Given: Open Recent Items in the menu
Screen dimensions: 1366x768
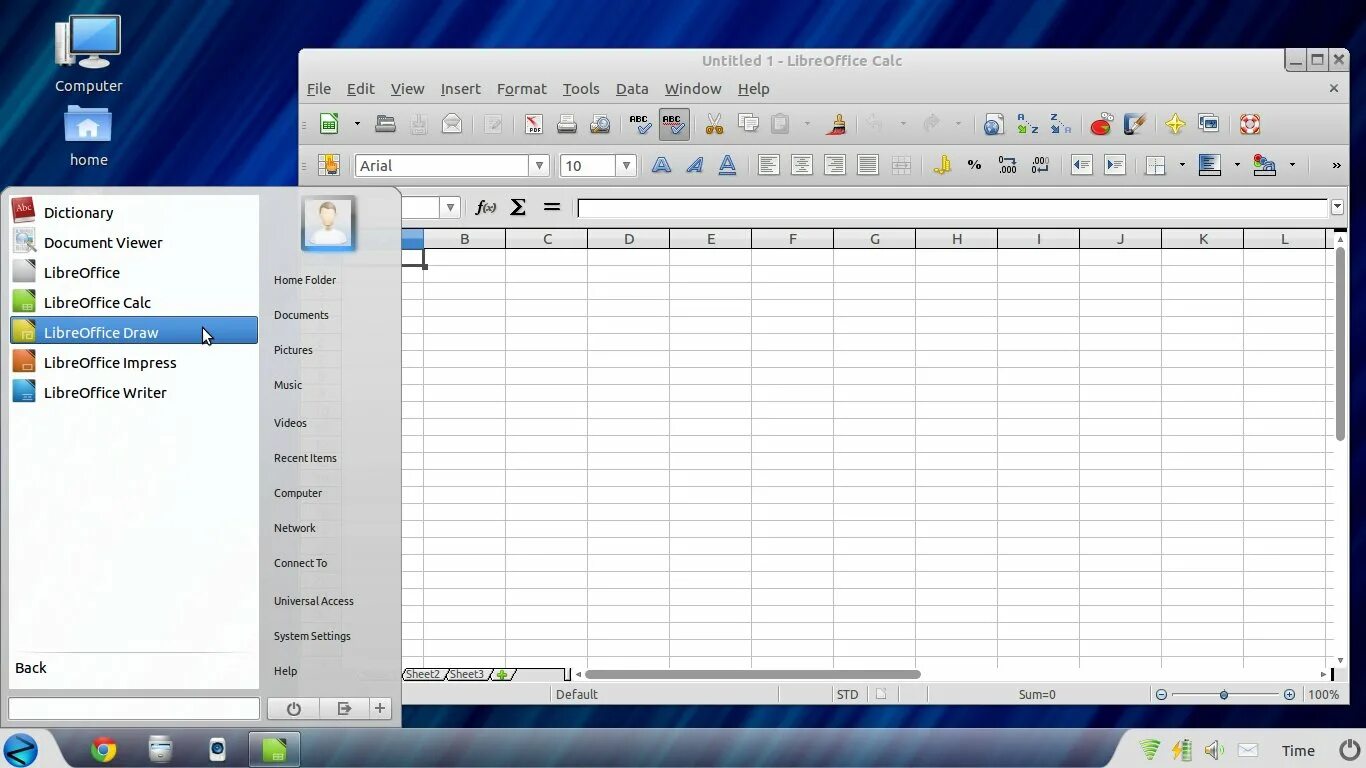Looking at the screenshot, I should (x=305, y=458).
